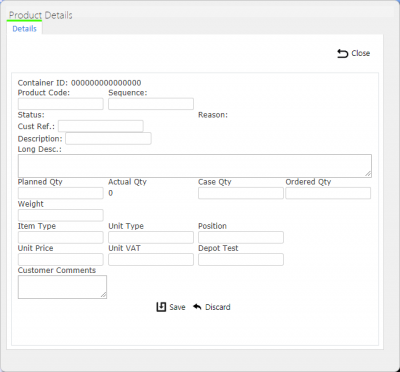Click the Close arrow icon

(x=342, y=54)
